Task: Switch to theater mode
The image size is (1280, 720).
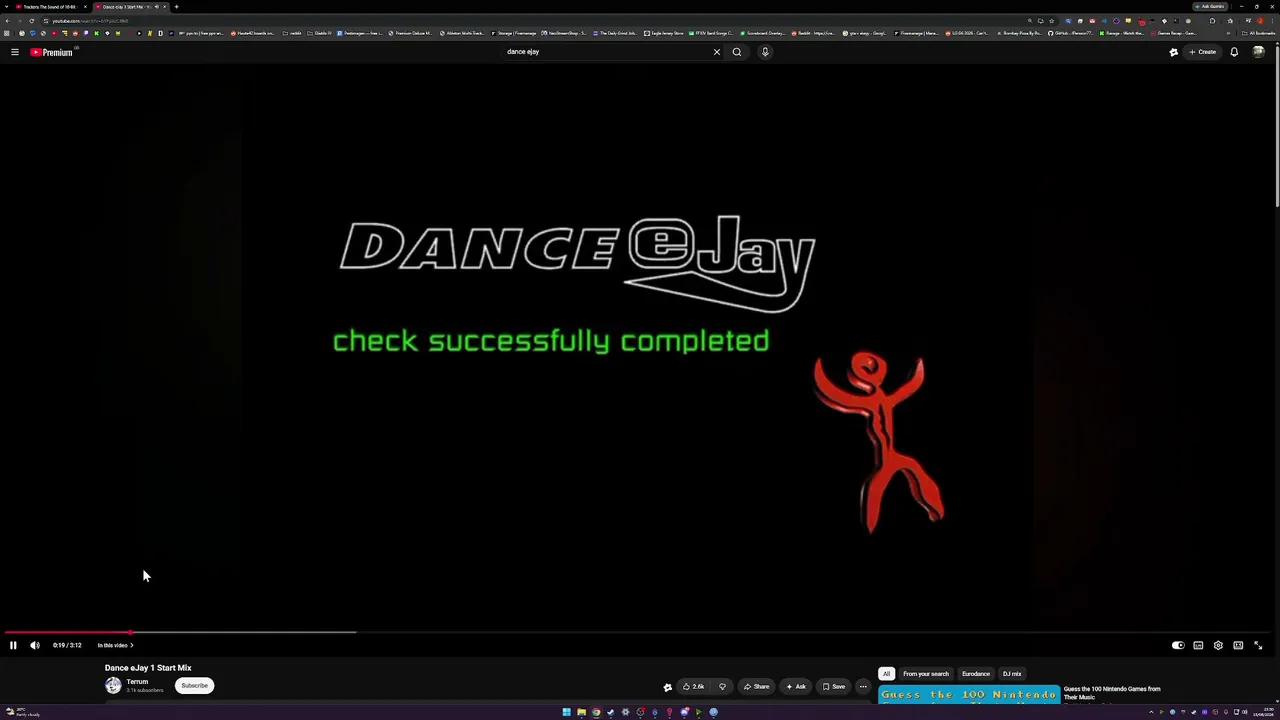Action: (x=1238, y=645)
